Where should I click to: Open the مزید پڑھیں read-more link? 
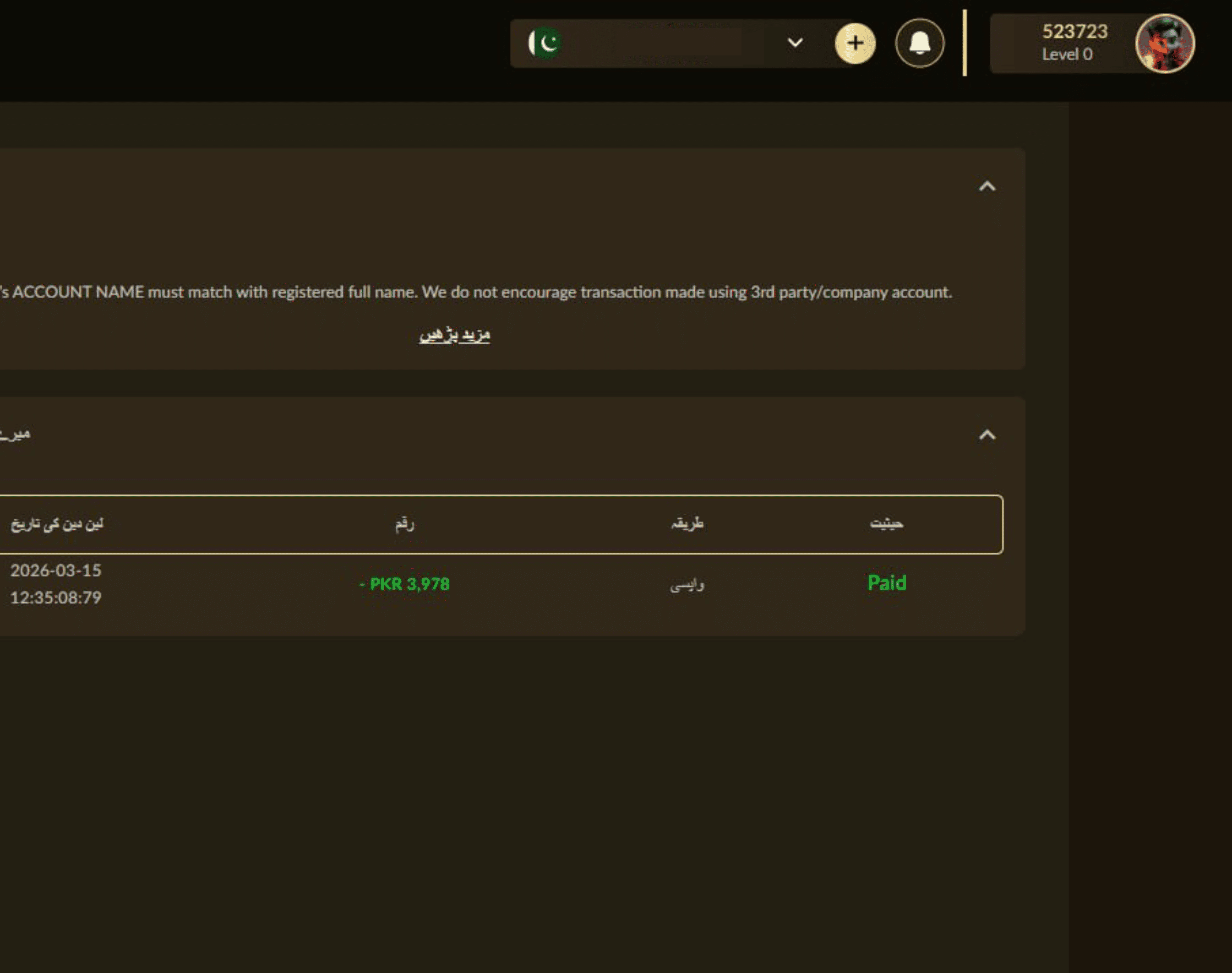pos(455,334)
